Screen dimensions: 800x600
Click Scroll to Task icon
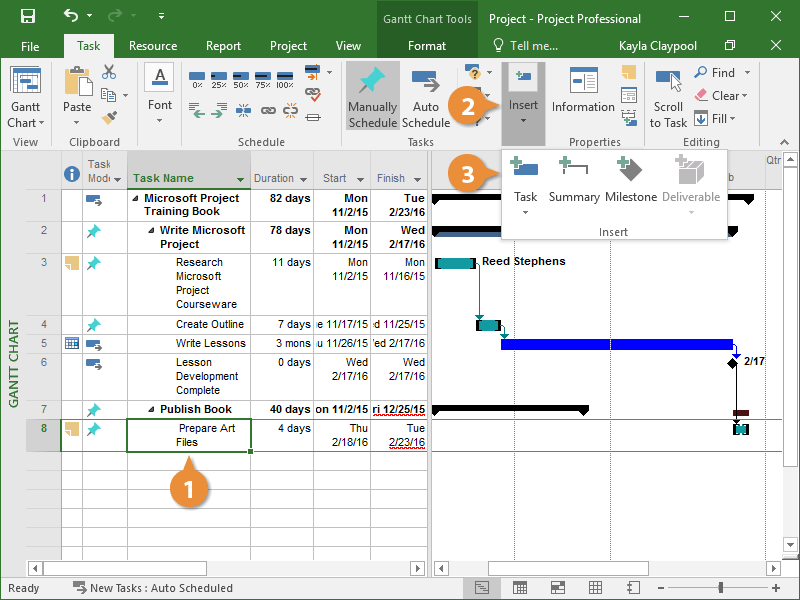[668, 98]
